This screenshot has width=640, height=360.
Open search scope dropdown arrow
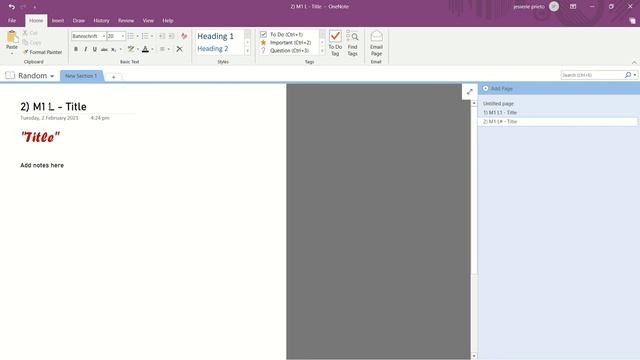tap(635, 75)
